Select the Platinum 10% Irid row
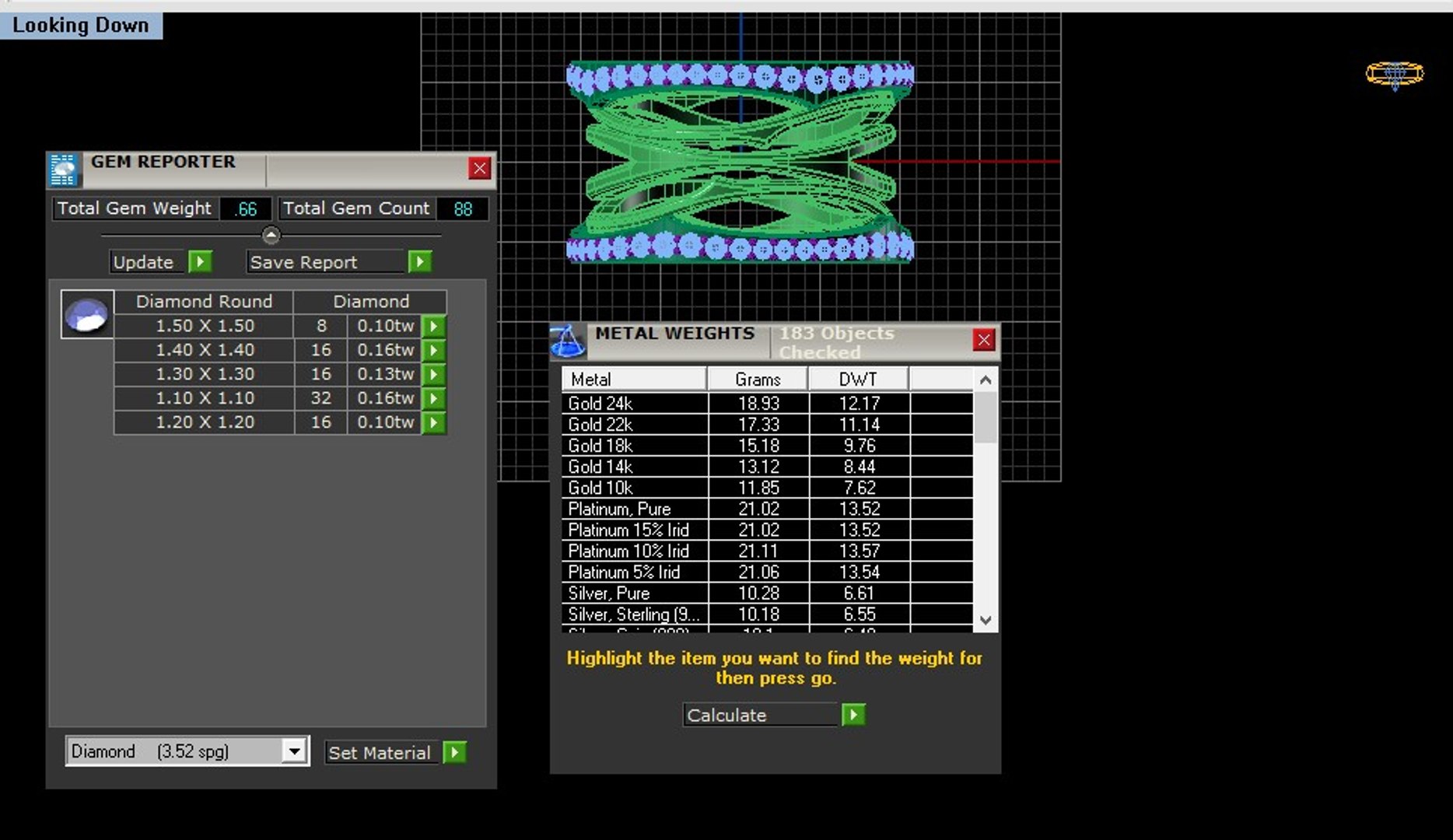 click(x=766, y=551)
